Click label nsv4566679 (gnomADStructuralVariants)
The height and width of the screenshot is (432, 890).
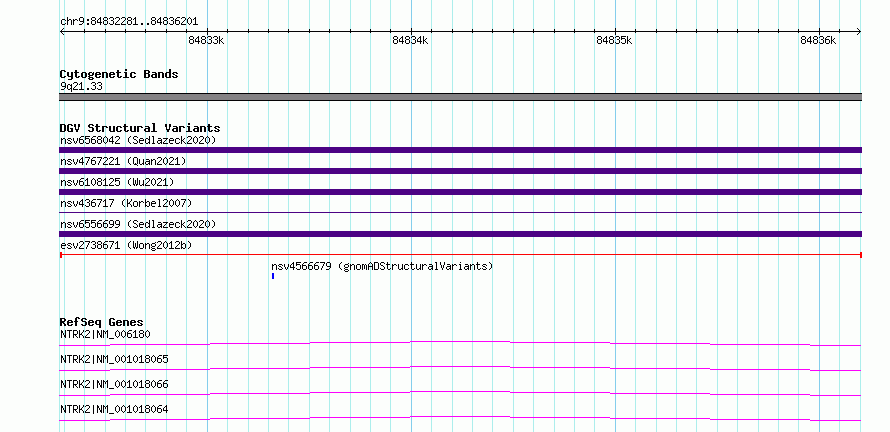(x=382, y=266)
